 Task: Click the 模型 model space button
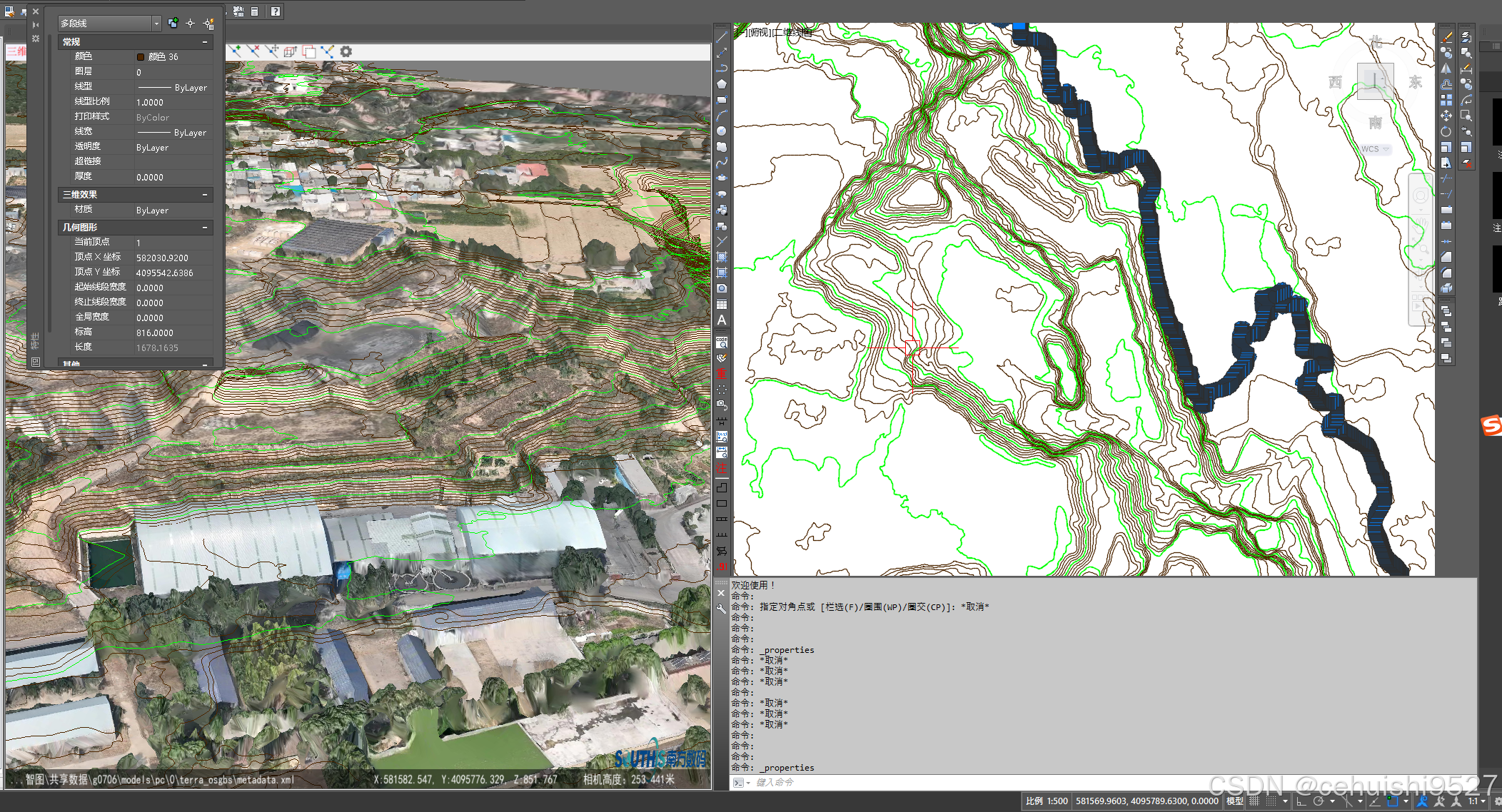(x=1235, y=801)
